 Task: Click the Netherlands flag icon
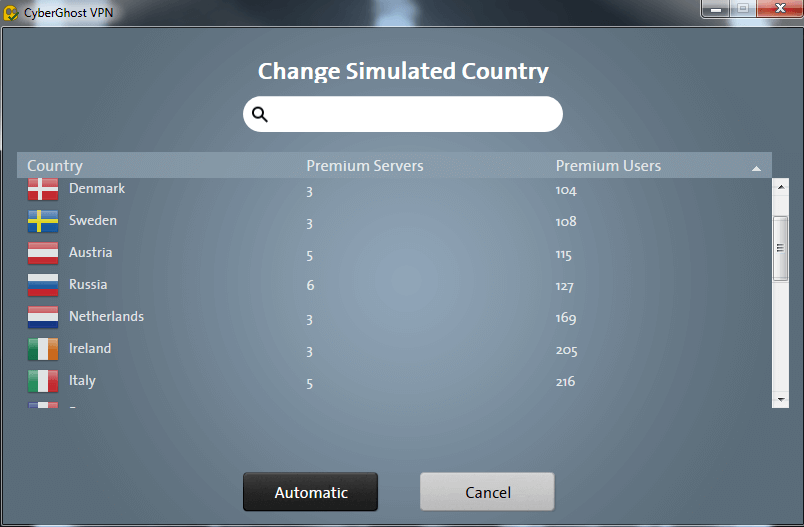coord(42,317)
